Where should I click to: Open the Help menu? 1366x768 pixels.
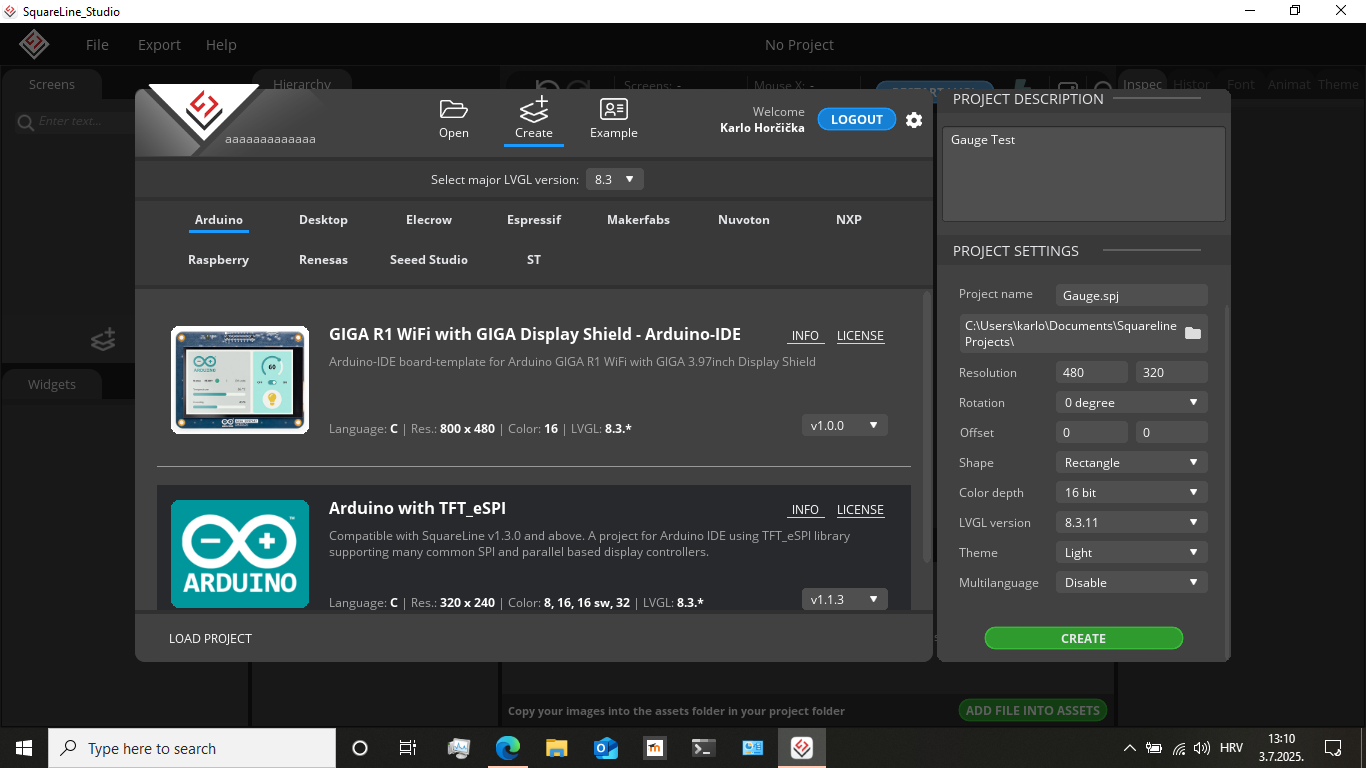tap(221, 45)
